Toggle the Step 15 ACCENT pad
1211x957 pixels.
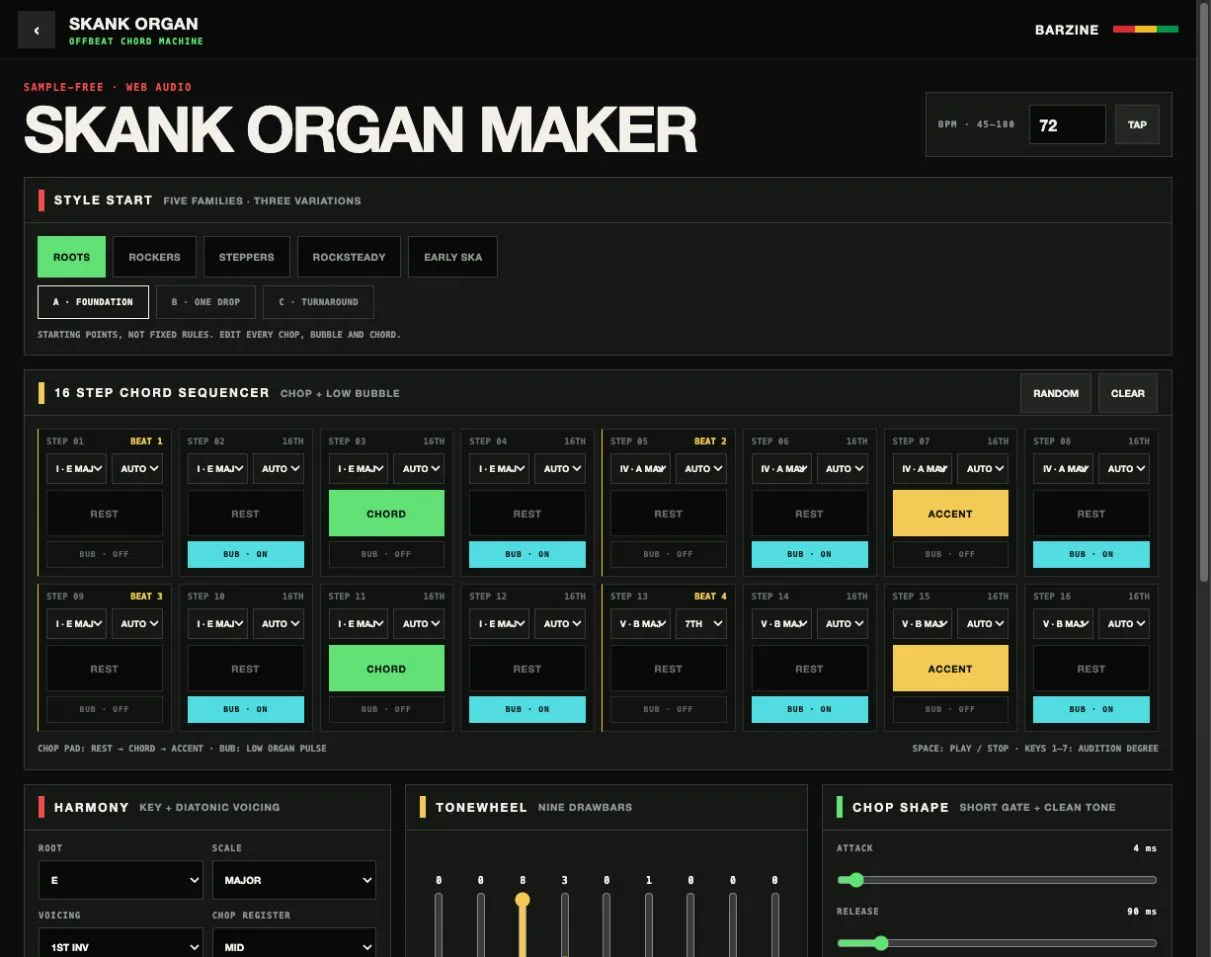(950, 668)
